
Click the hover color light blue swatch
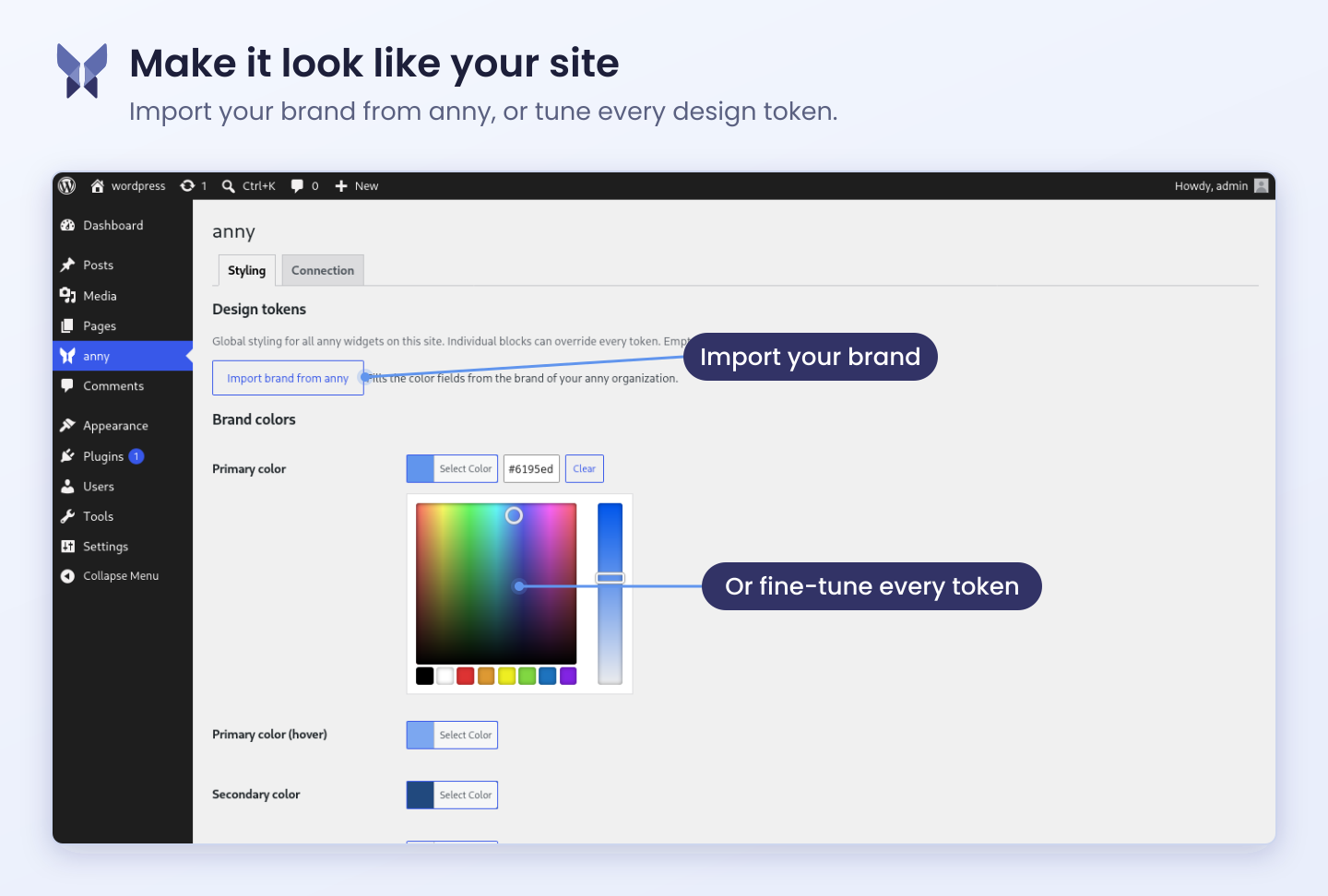pos(421,735)
